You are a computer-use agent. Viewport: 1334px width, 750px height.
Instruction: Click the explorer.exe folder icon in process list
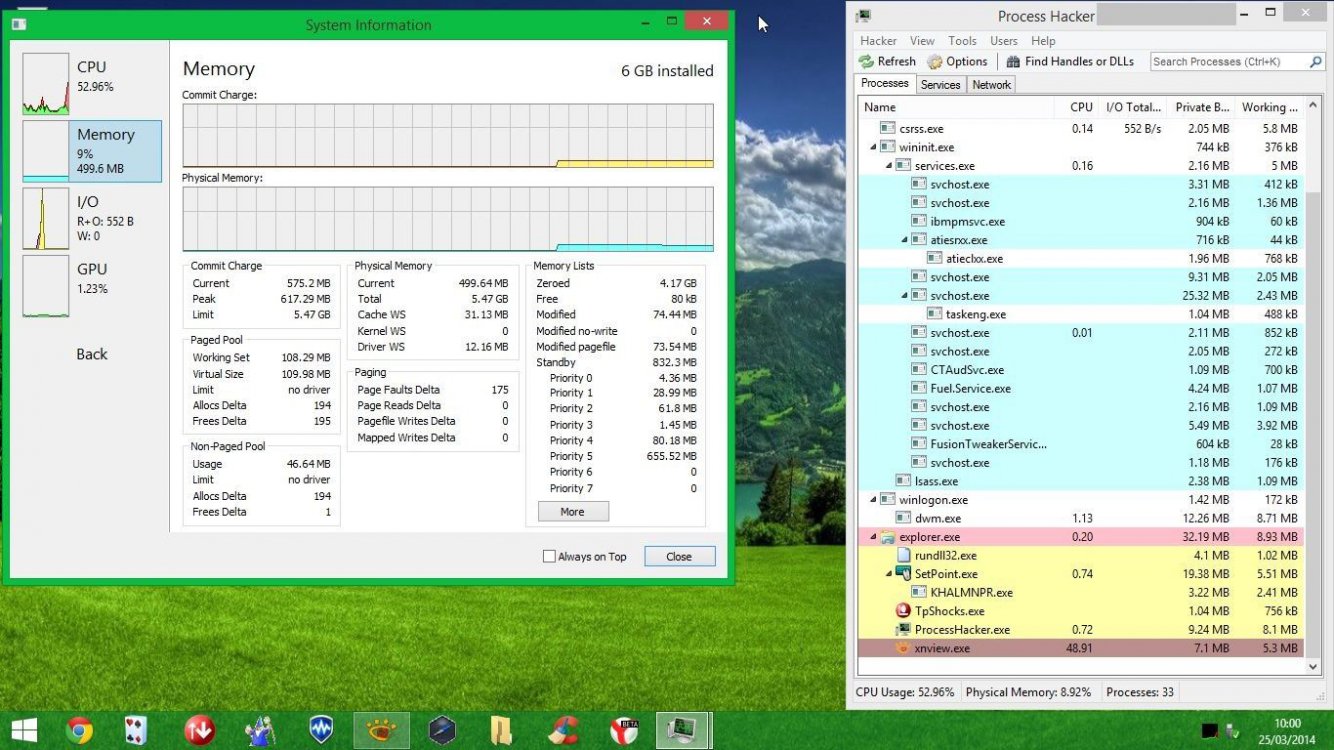[x=887, y=537]
